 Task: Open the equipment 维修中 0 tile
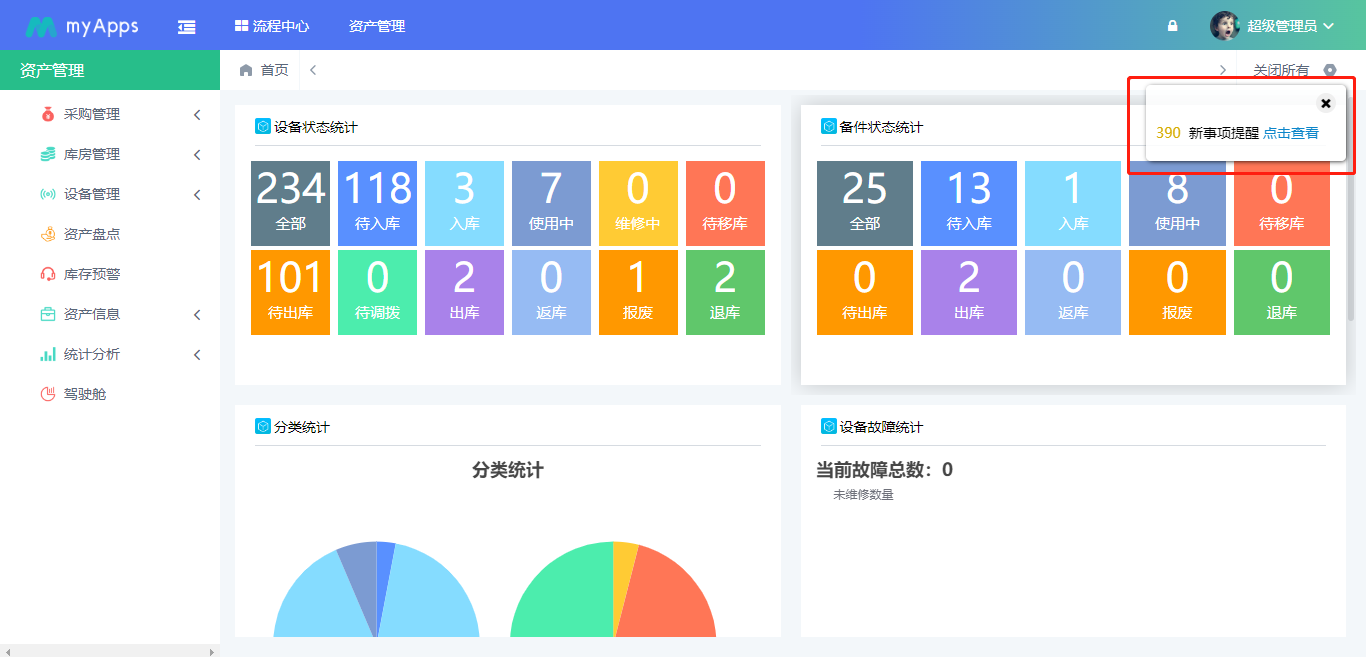point(638,203)
